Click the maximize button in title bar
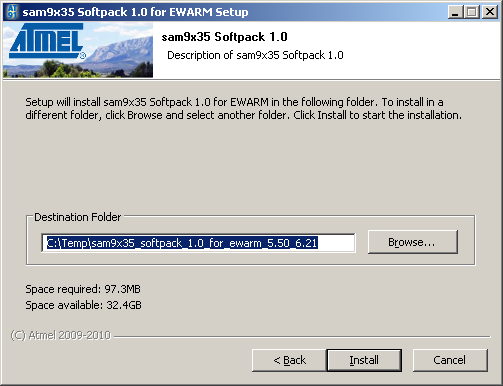503x386 pixels. [x=472, y=12]
